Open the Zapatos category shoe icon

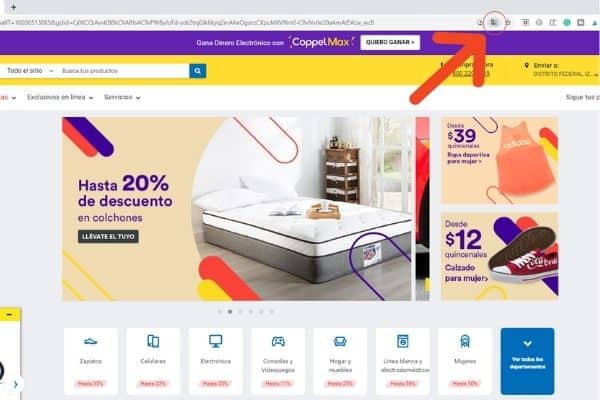coord(91,341)
